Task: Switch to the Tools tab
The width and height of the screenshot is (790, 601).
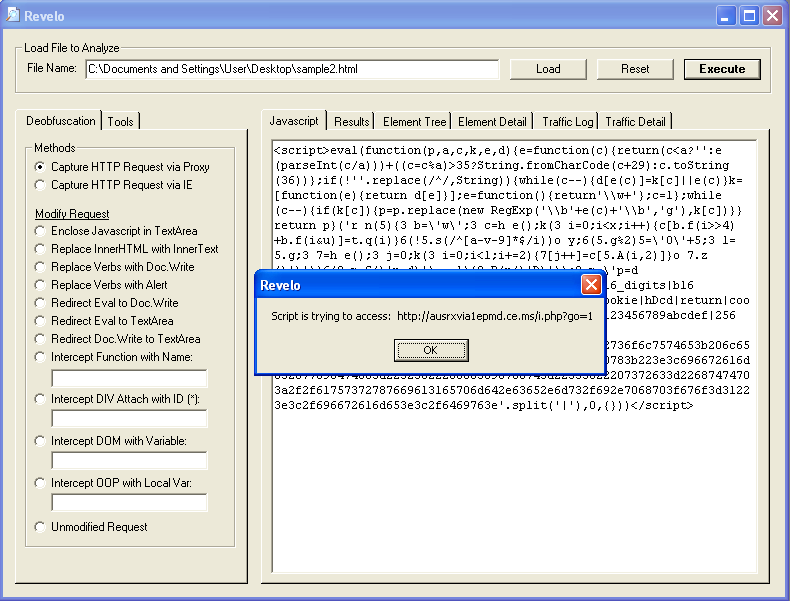Action: (120, 122)
